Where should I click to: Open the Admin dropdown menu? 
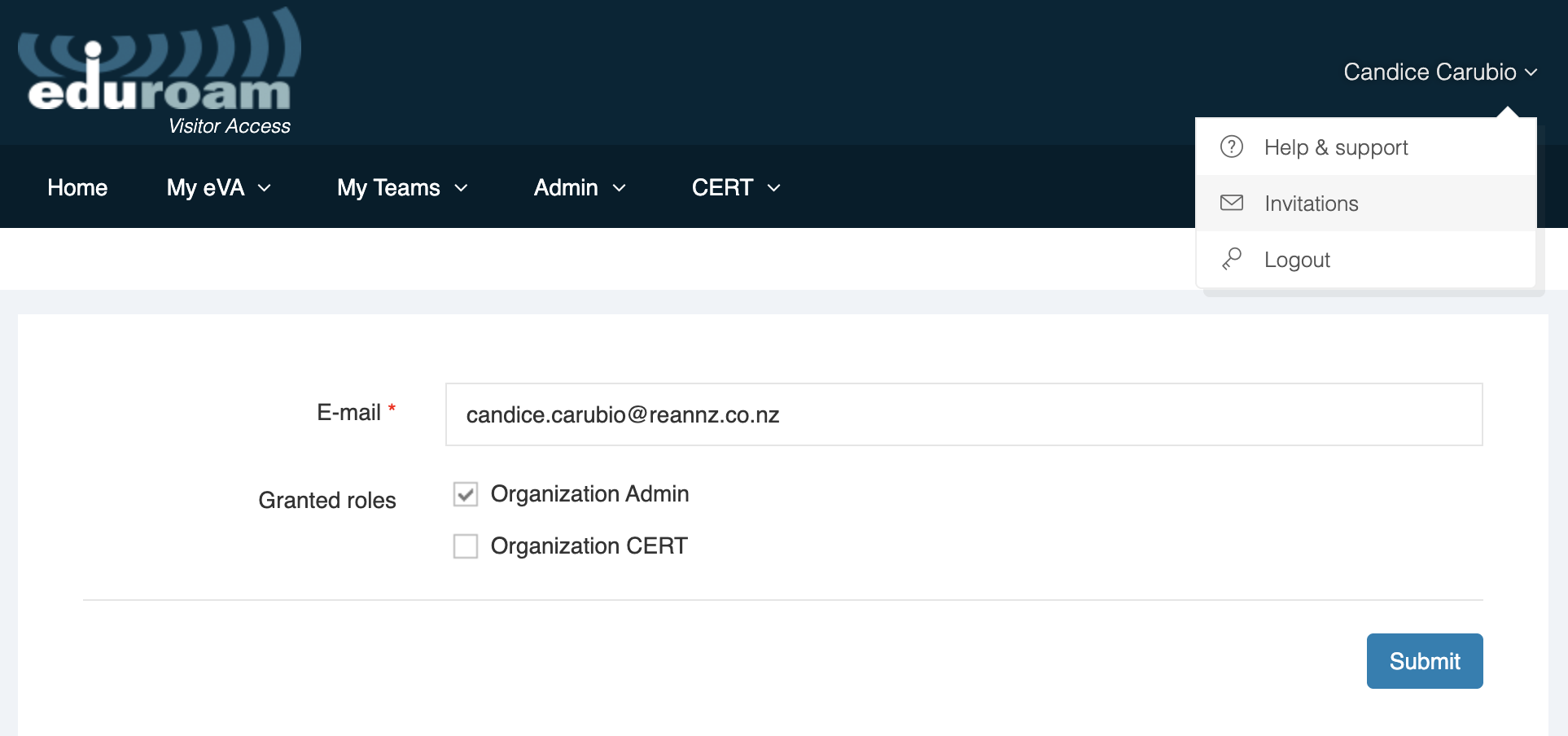point(580,188)
